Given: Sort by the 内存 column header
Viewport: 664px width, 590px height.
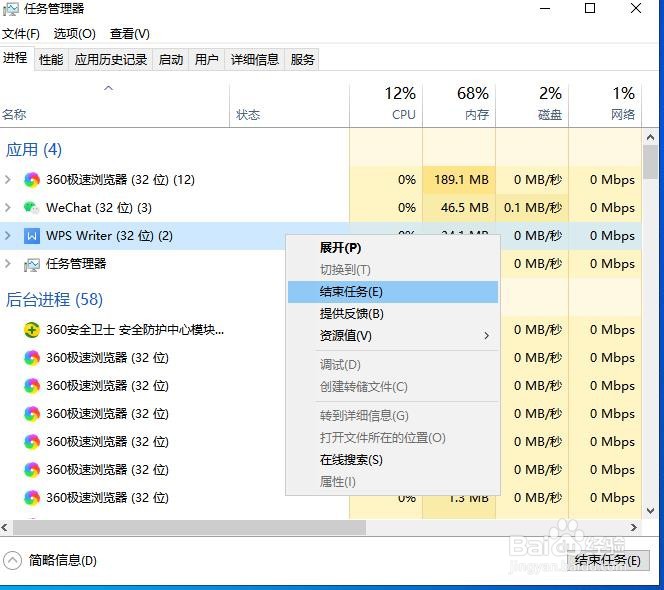Looking at the screenshot, I should (x=459, y=105).
